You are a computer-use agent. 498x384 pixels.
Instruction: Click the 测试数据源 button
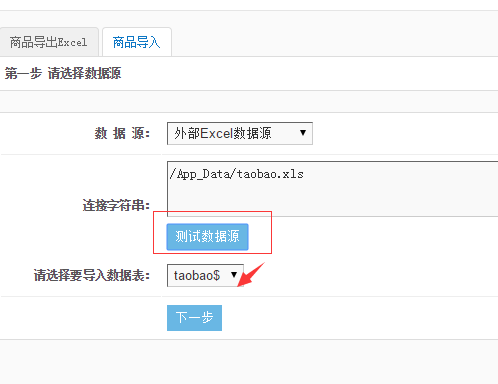click(x=207, y=237)
